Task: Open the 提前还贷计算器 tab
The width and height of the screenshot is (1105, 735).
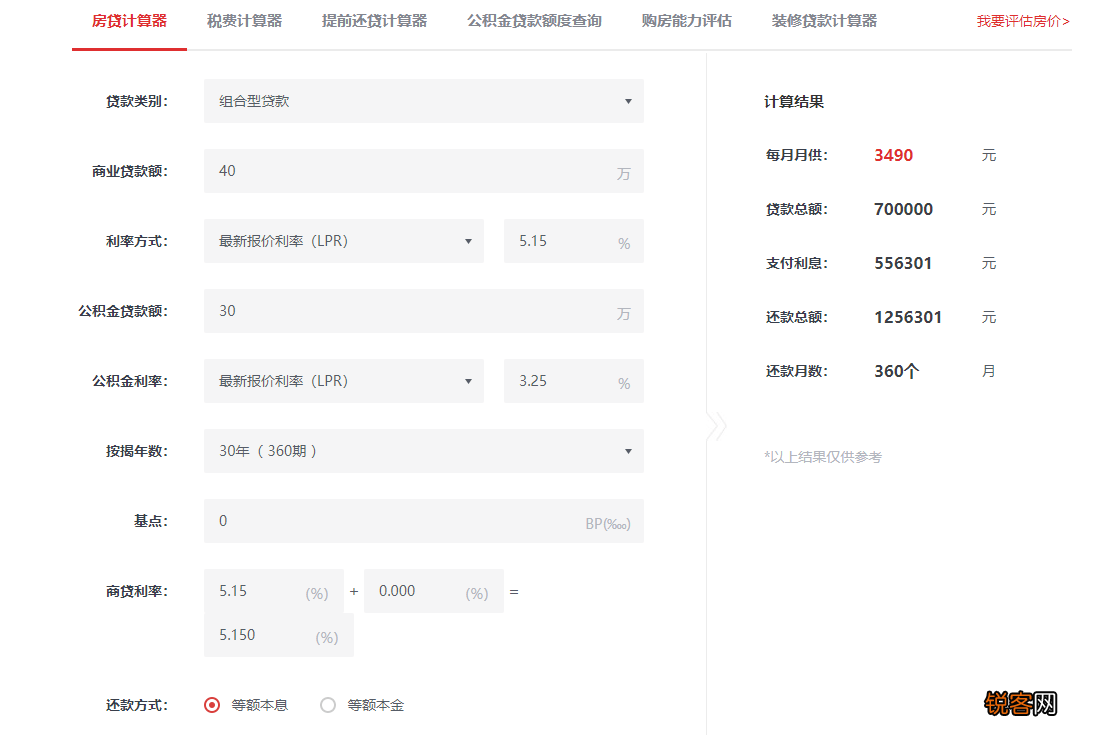Action: click(x=374, y=21)
